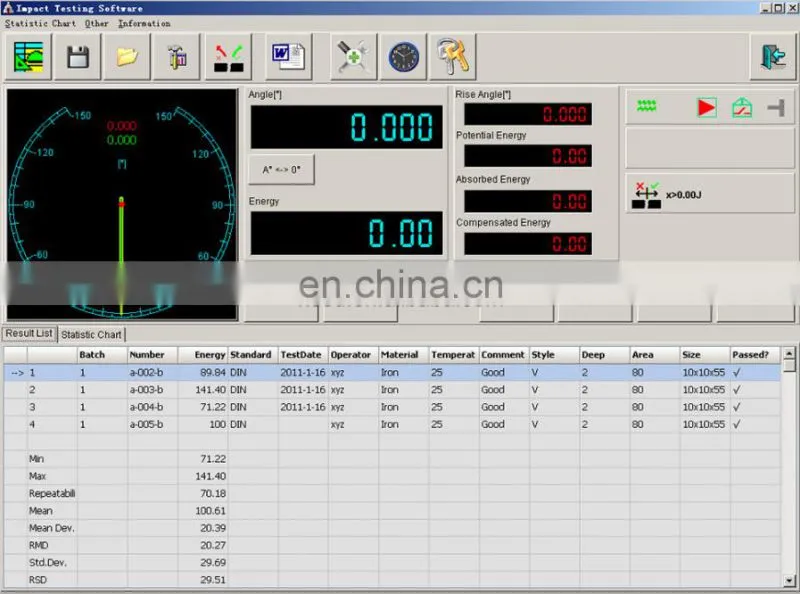Click the Std.Dev. value 29.69

(x=213, y=563)
